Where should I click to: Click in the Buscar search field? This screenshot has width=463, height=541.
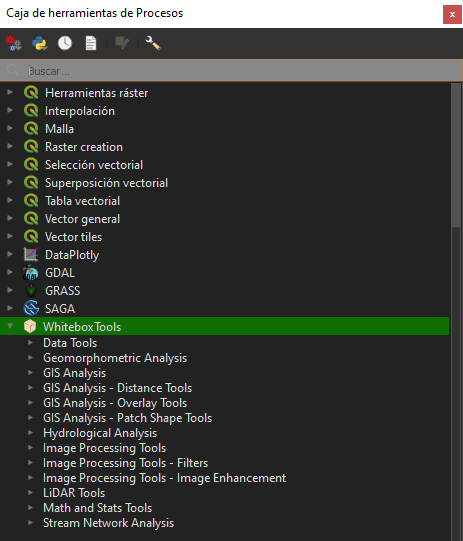coord(231,71)
